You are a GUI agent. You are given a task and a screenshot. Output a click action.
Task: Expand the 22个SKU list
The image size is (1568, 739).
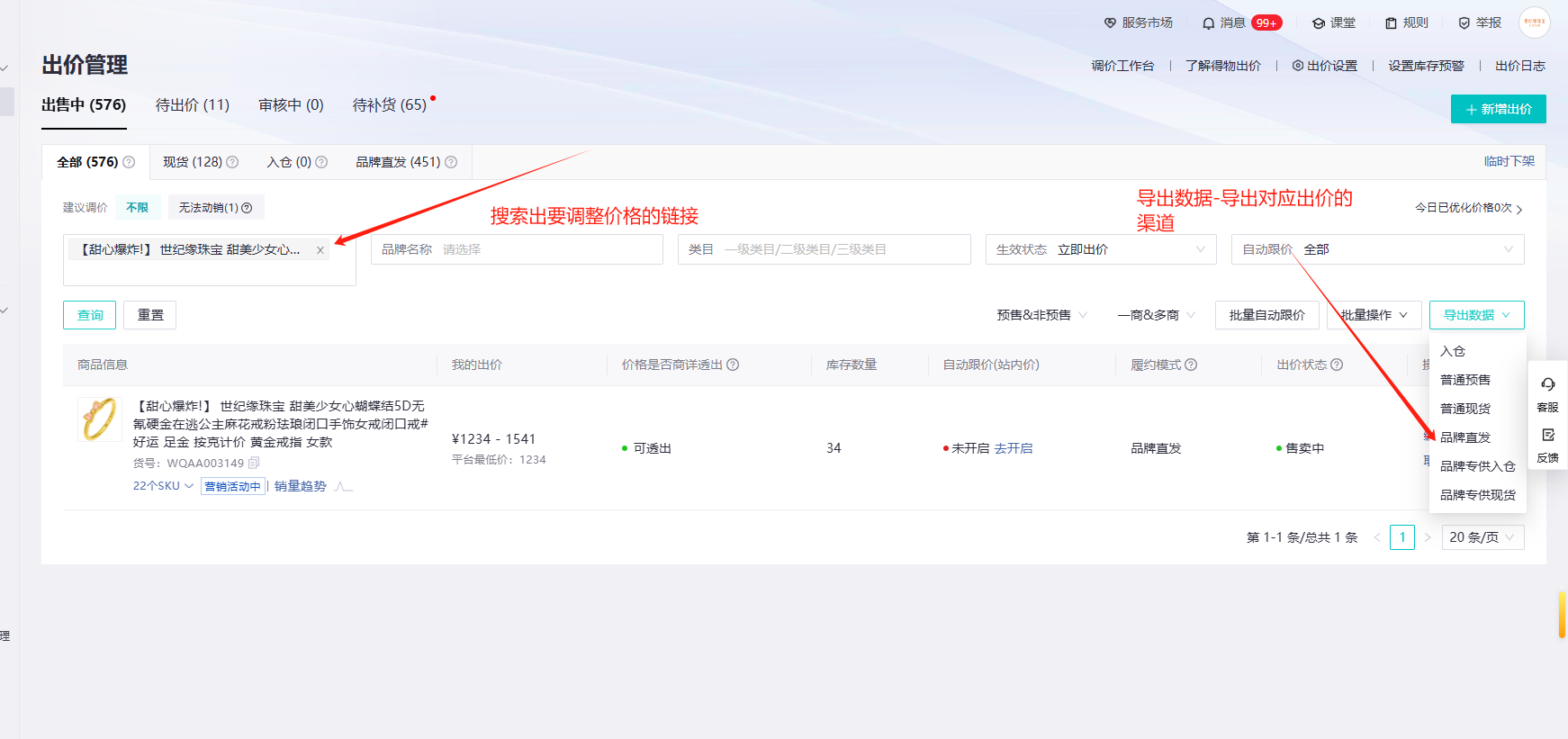tap(163, 486)
